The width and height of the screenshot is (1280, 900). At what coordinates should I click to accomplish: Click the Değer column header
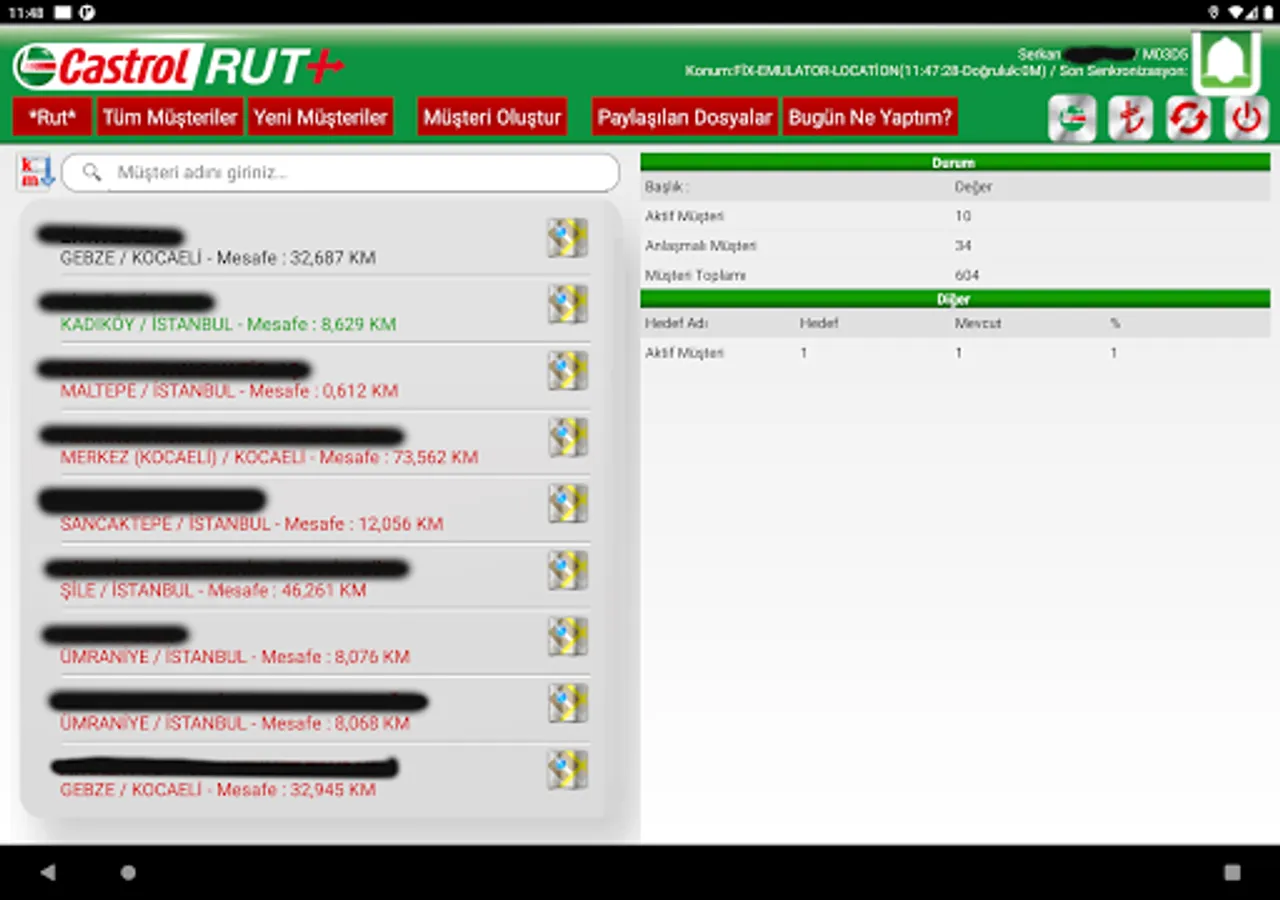[973, 187]
